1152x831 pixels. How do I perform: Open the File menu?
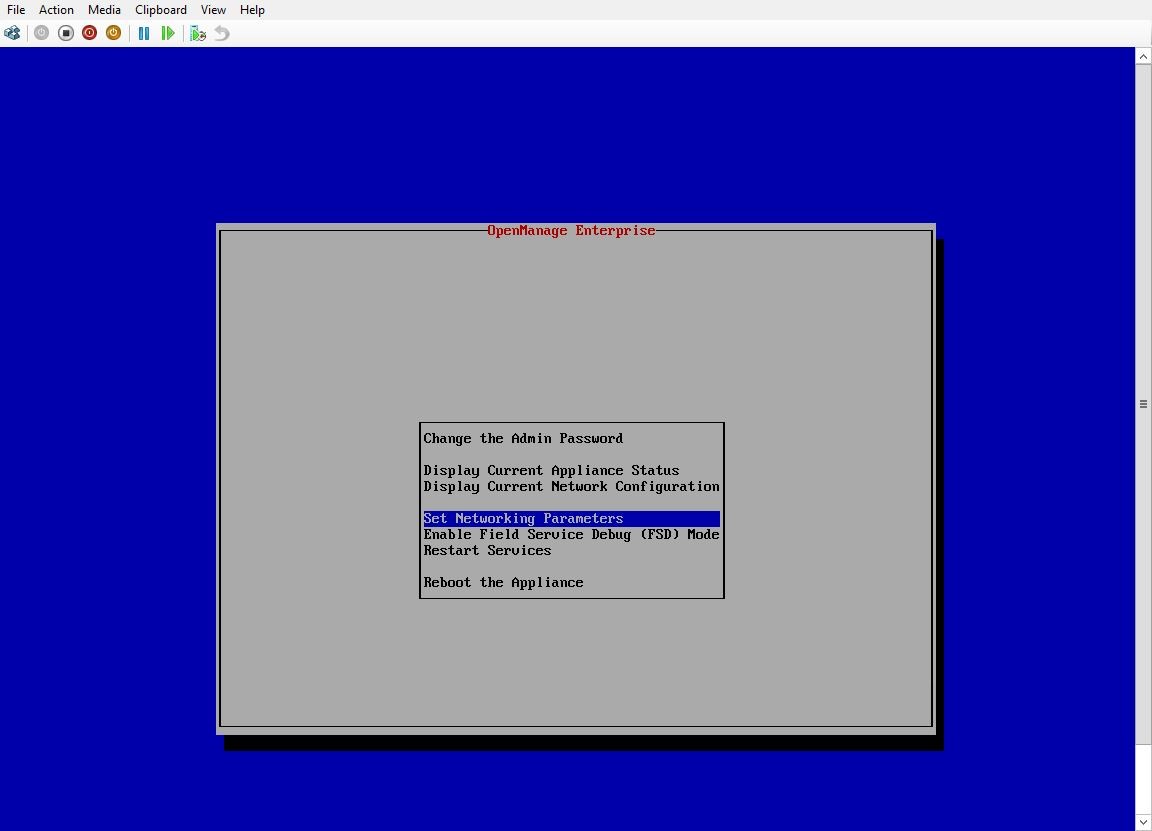tap(16, 10)
